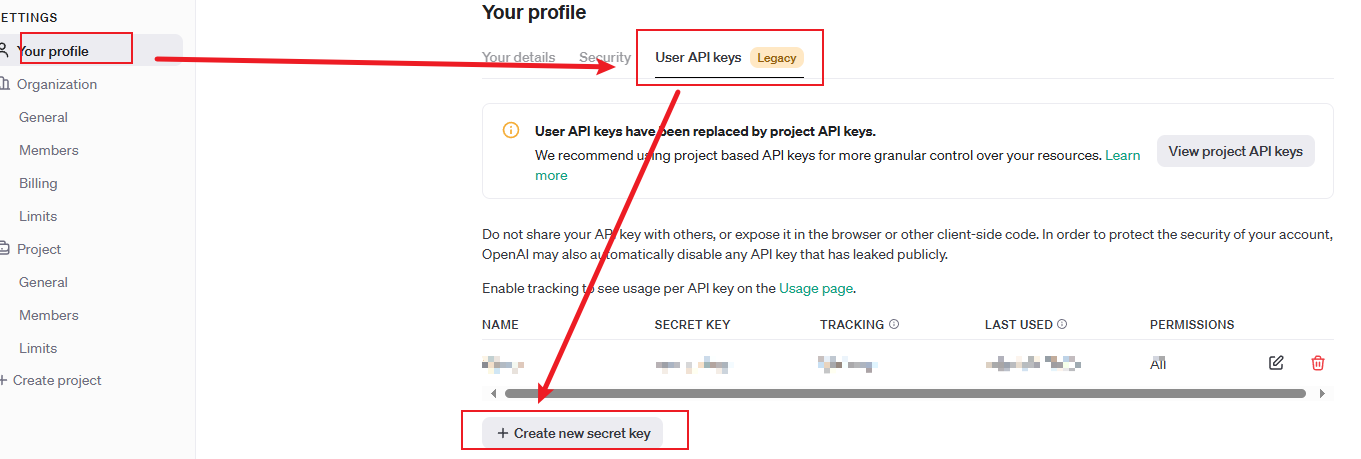Switch to Your details tab
Screen dimensions: 1361x459
[x=518, y=57]
